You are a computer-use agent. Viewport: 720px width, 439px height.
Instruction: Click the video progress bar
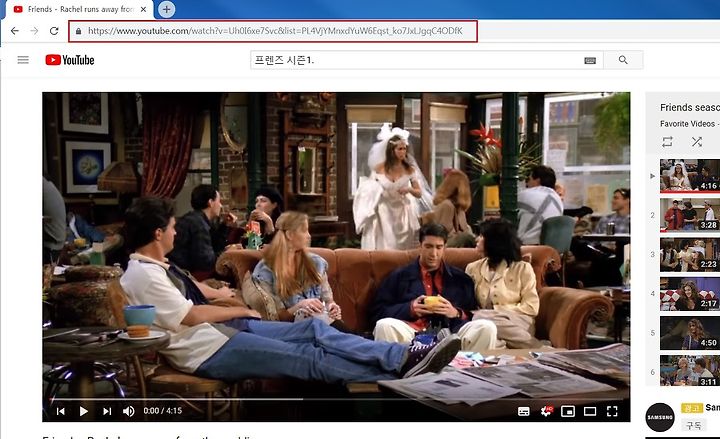tap(336, 399)
